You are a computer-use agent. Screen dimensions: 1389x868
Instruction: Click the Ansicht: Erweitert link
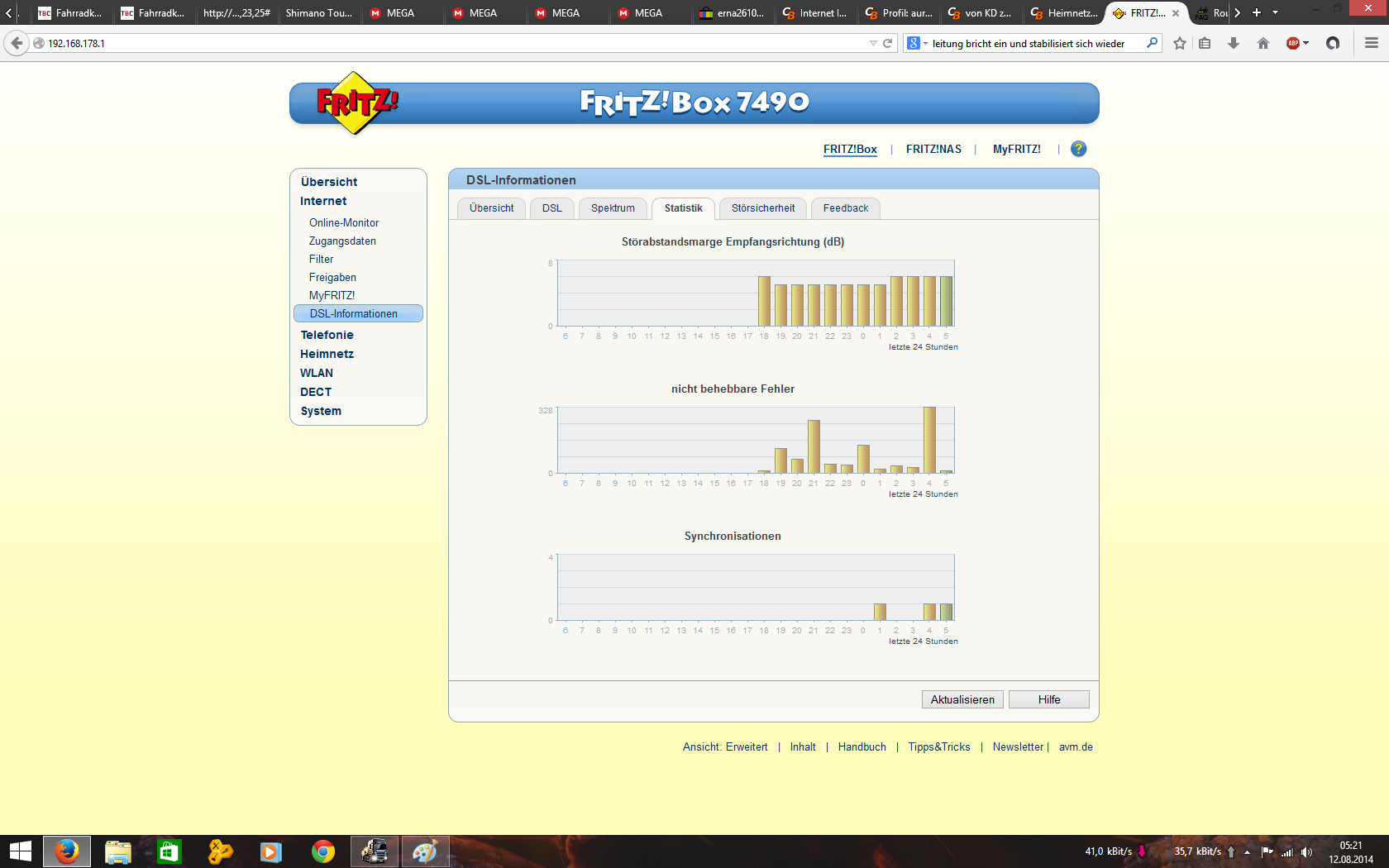coord(725,746)
